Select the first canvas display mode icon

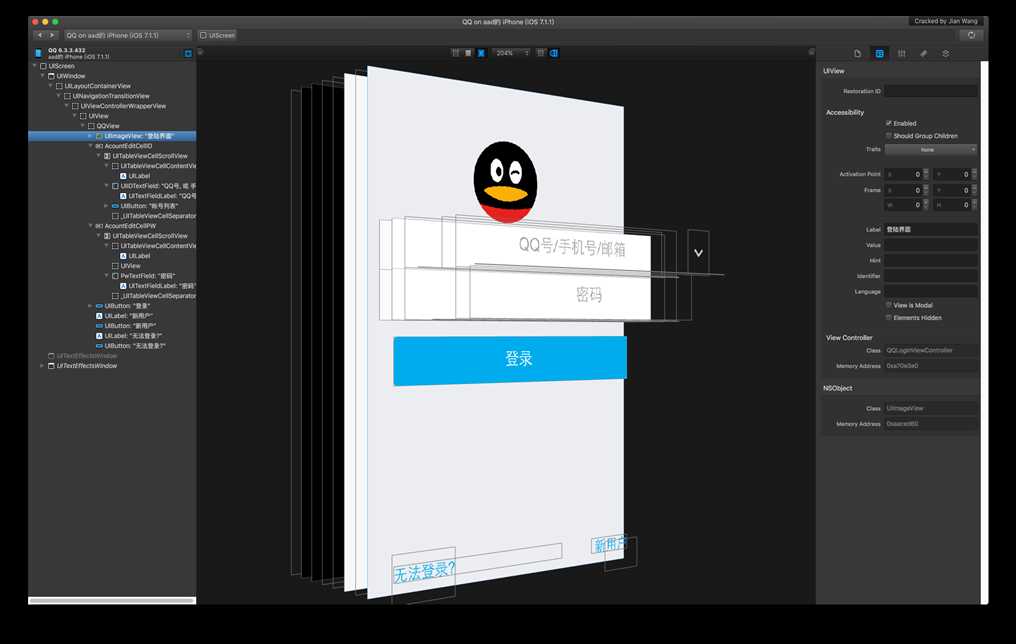[456, 53]
